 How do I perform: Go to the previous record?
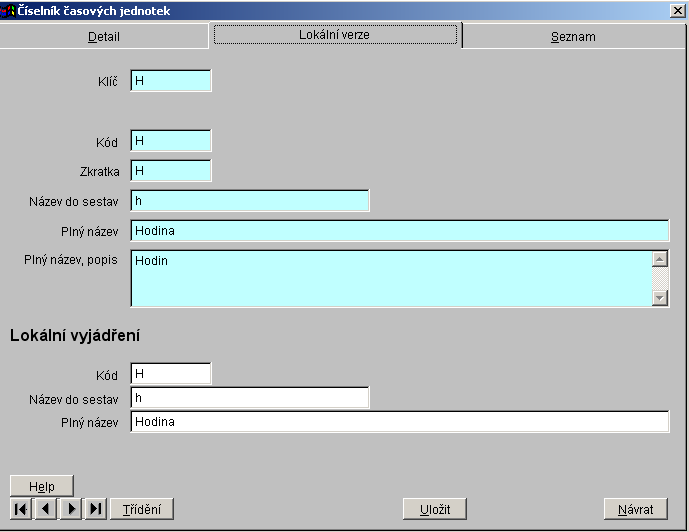tap(46, 509)
